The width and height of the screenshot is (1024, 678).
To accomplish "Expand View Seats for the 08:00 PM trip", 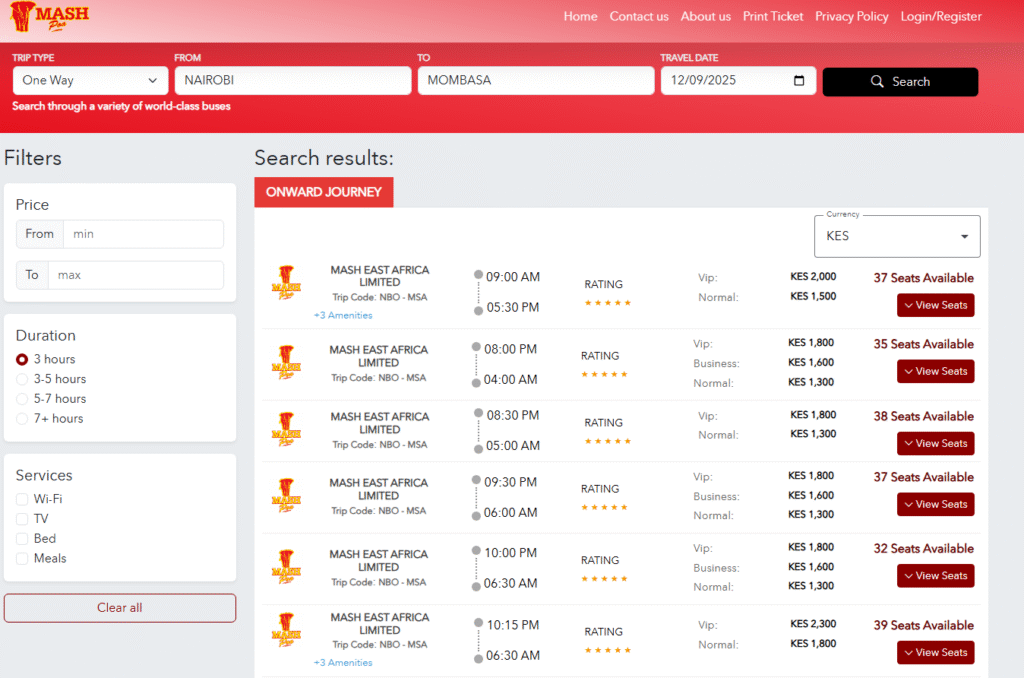I will pos(935,371).
